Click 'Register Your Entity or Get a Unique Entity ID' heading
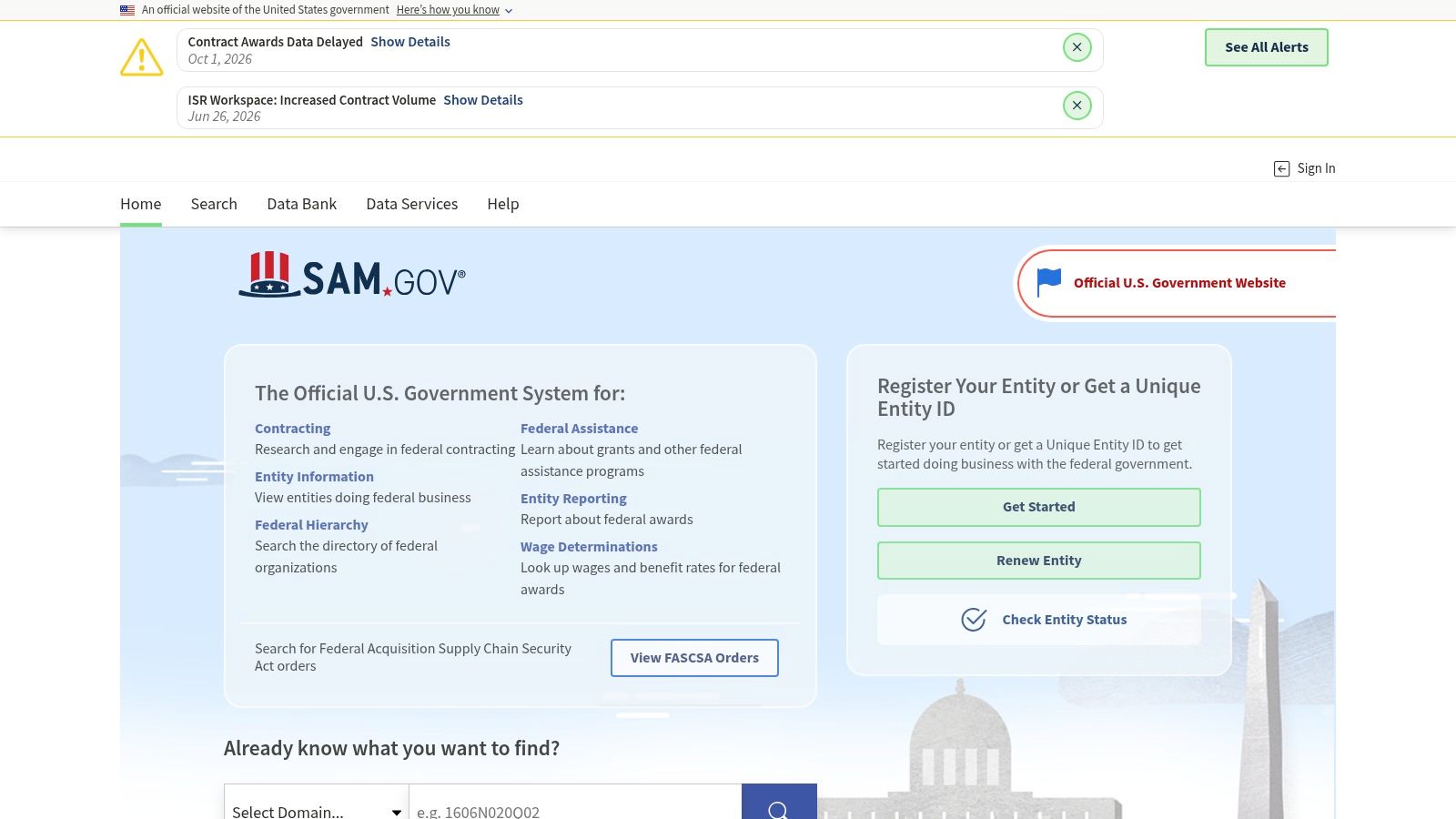 pos(1039,398)
